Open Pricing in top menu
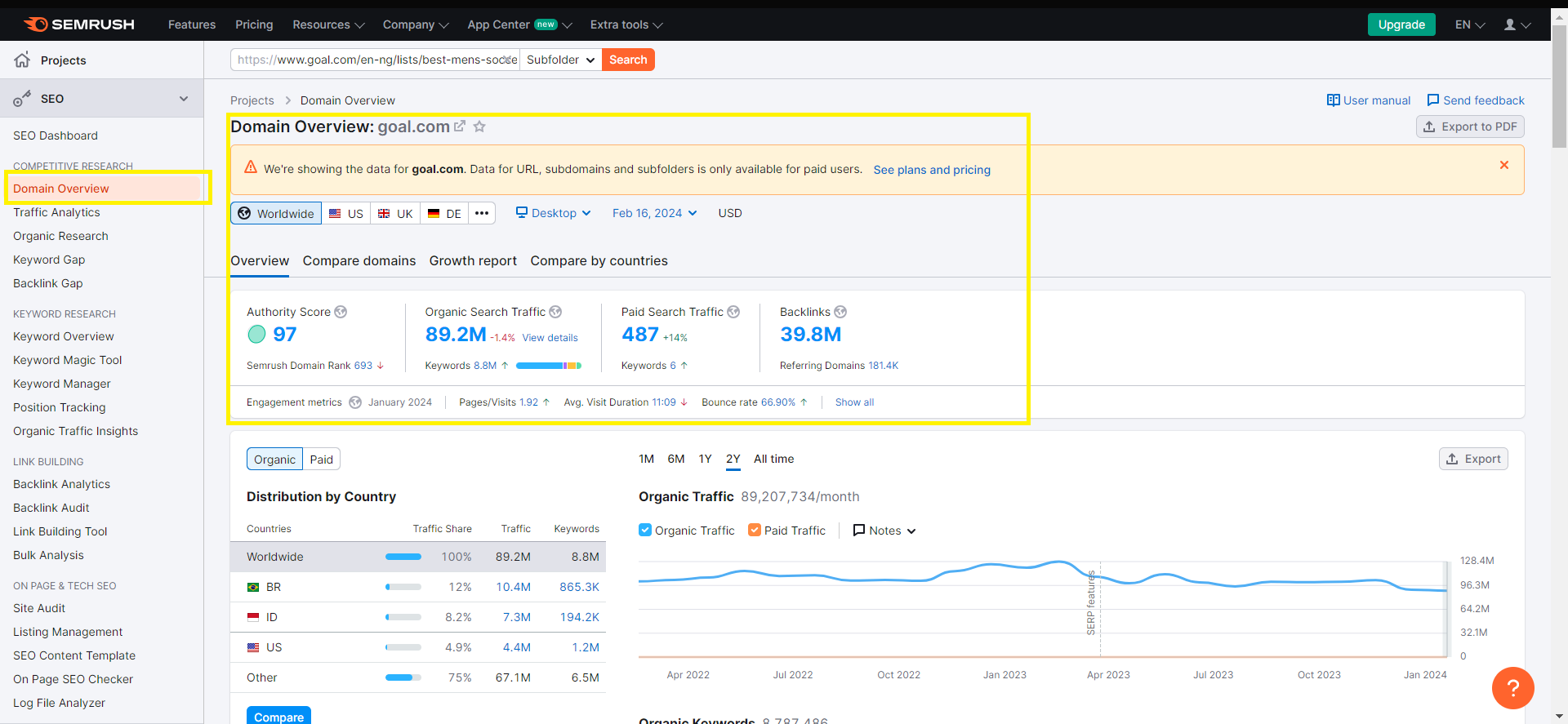 click(254, 24)
